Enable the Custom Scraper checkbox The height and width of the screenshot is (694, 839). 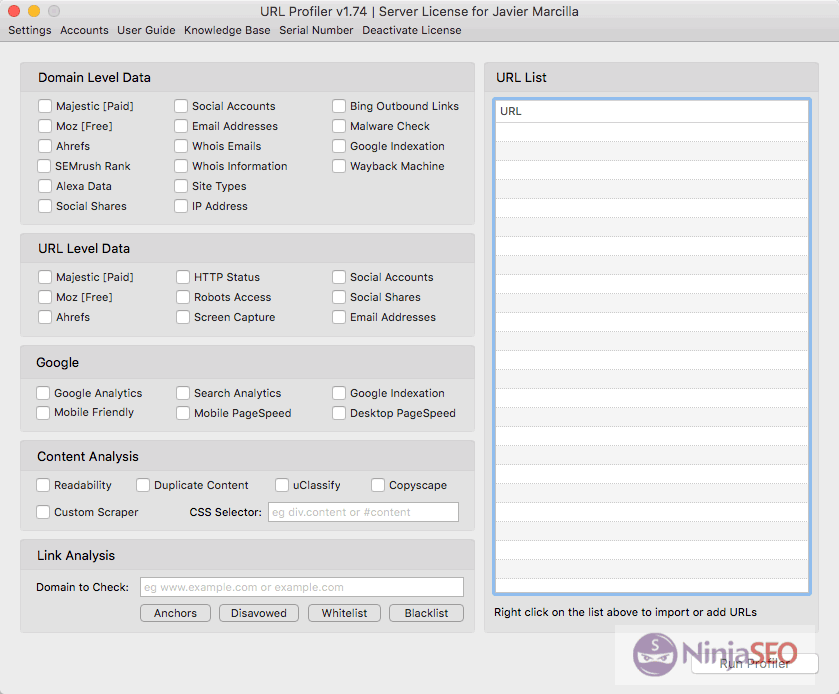(x=43, y=512)
